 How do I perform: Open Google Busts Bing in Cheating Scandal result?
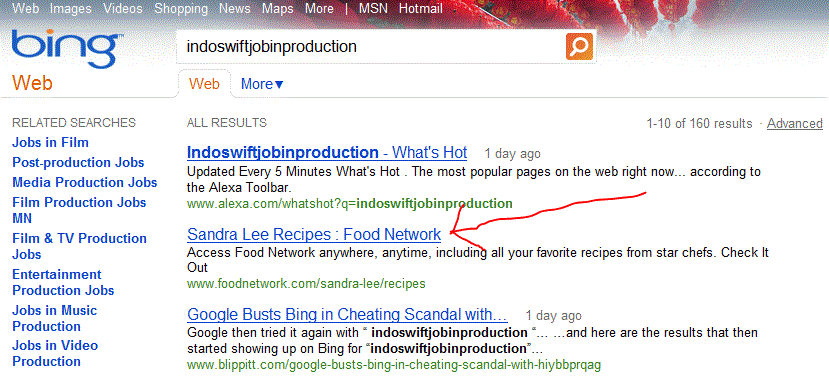pos(347,314)
